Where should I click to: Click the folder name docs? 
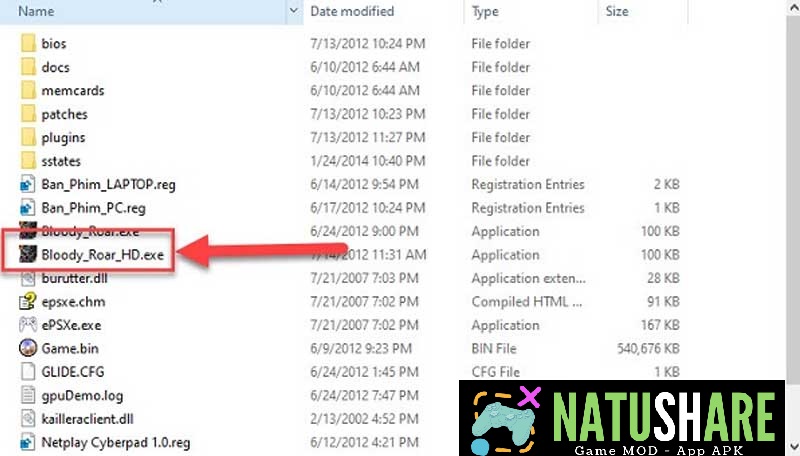tap(55, 67)
